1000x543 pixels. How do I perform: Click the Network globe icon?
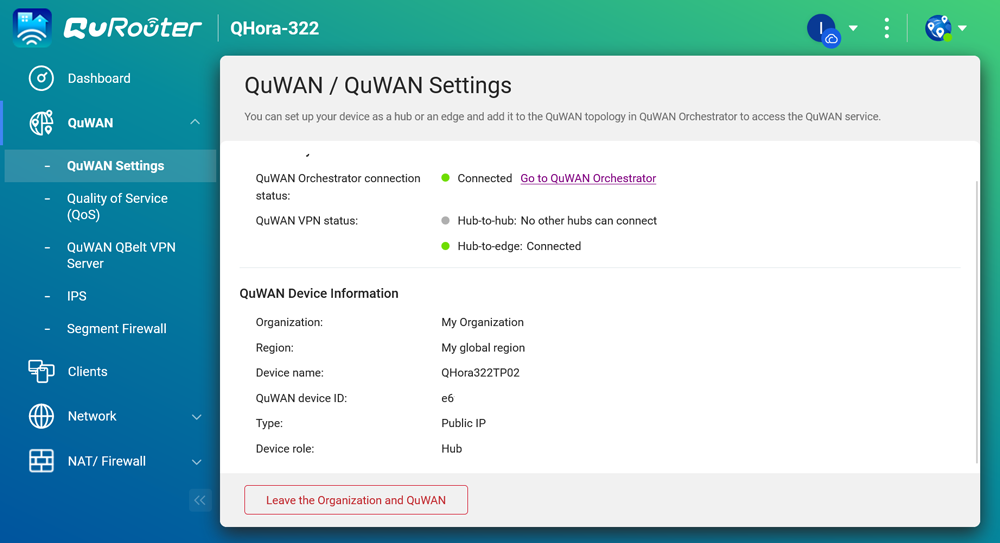(x=41, y=416)
